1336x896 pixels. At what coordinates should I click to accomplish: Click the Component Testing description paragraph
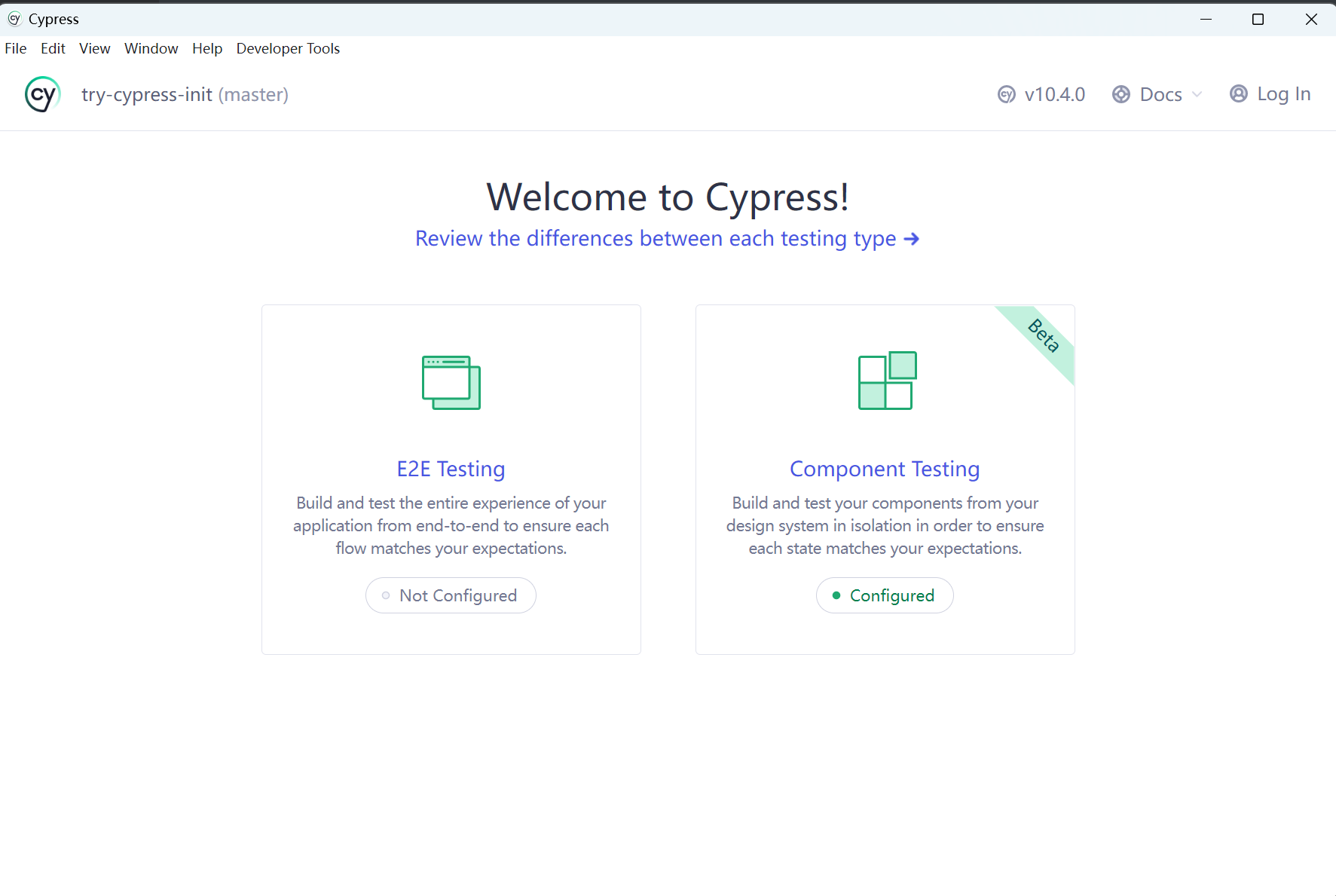click(x=885, y=525)
